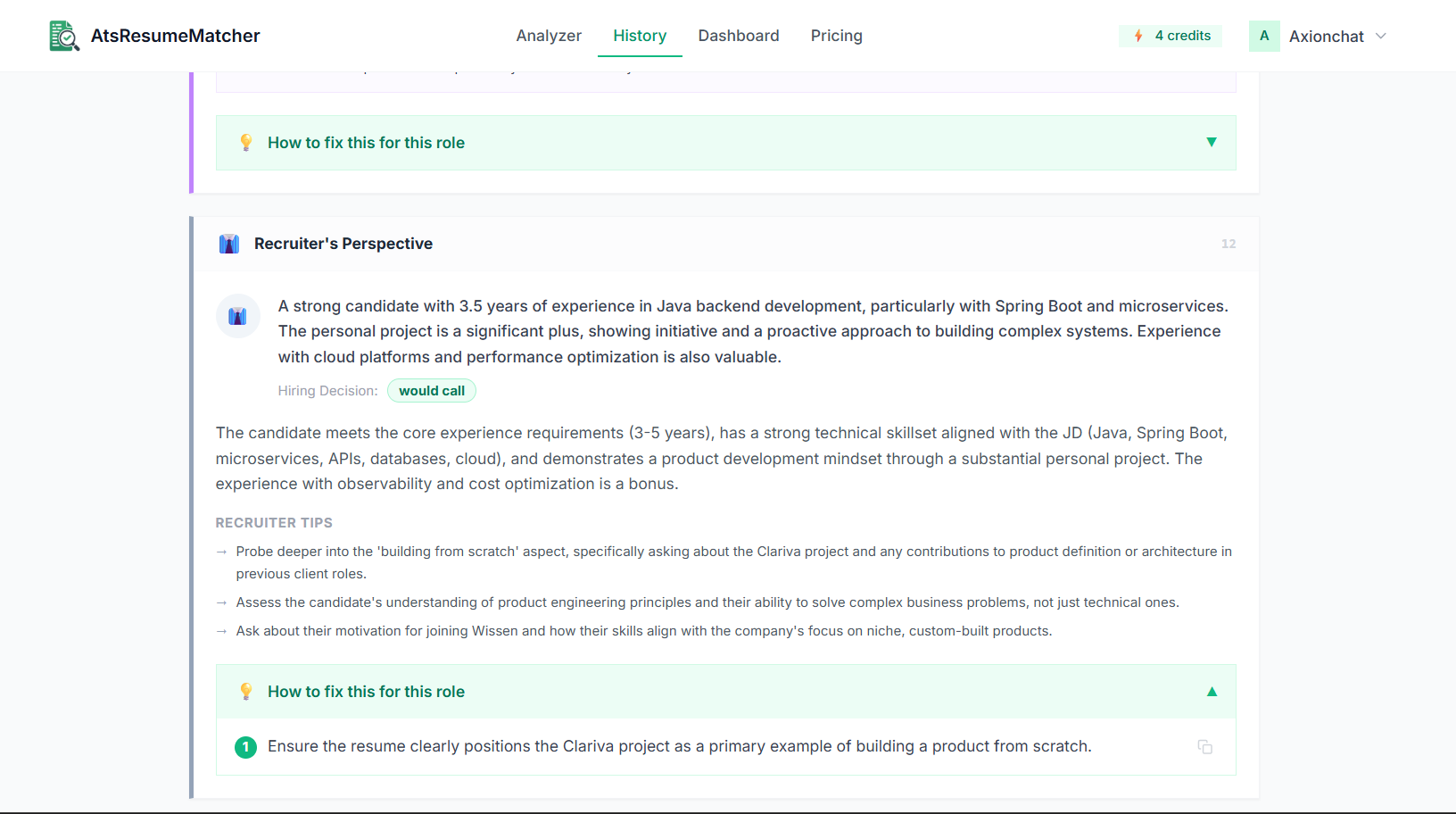Expand the top 'How to fix this for this role' panel

click(x=1212, y=142)
